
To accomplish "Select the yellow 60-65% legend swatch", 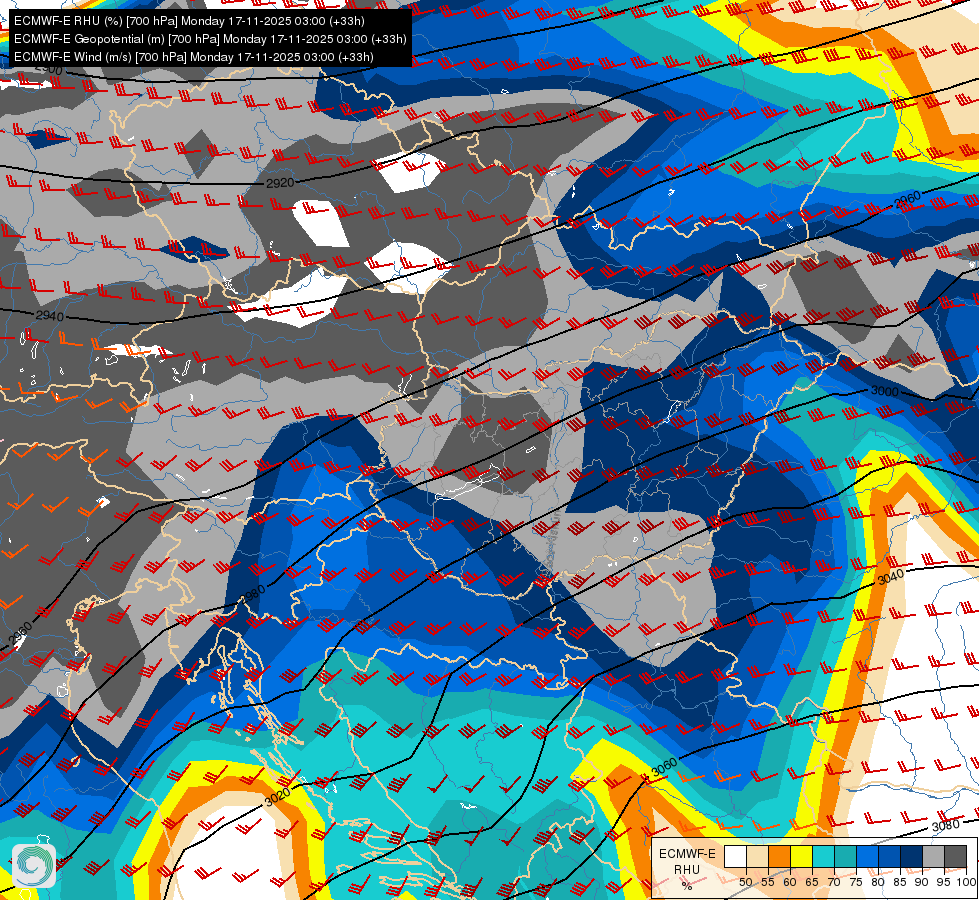I will tap(802, 856).
